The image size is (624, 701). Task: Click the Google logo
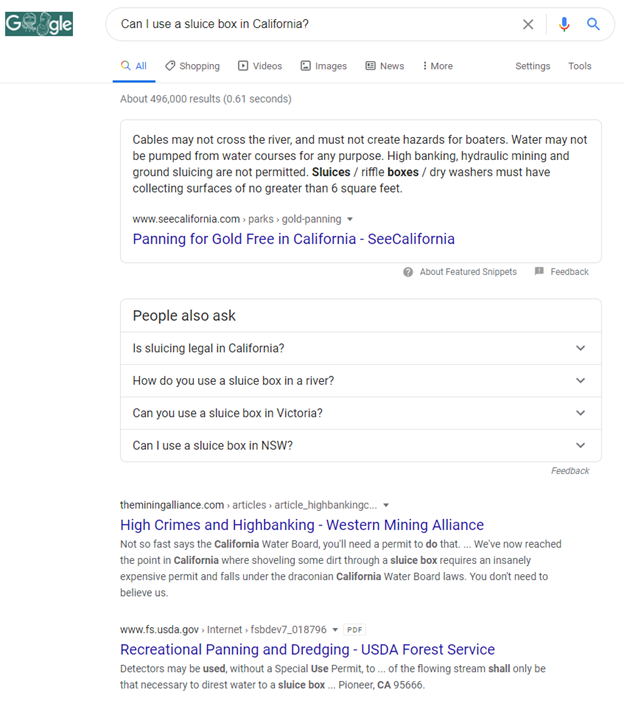point(39,23)
